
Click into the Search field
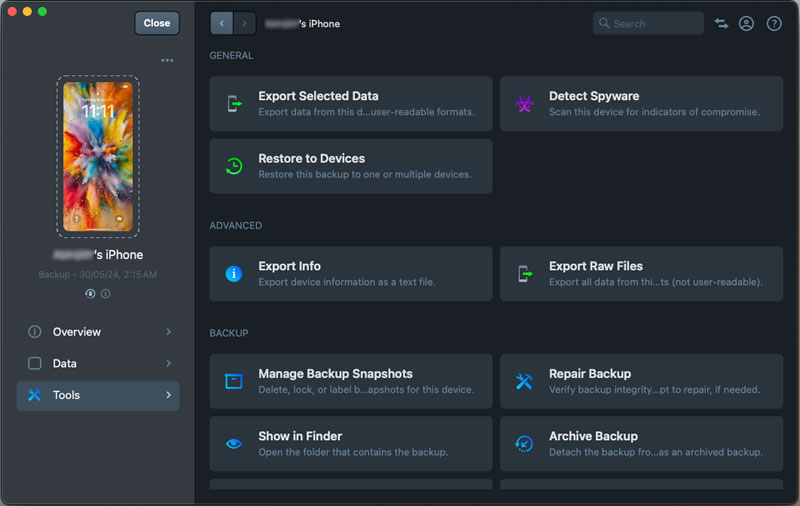point(648,23)
